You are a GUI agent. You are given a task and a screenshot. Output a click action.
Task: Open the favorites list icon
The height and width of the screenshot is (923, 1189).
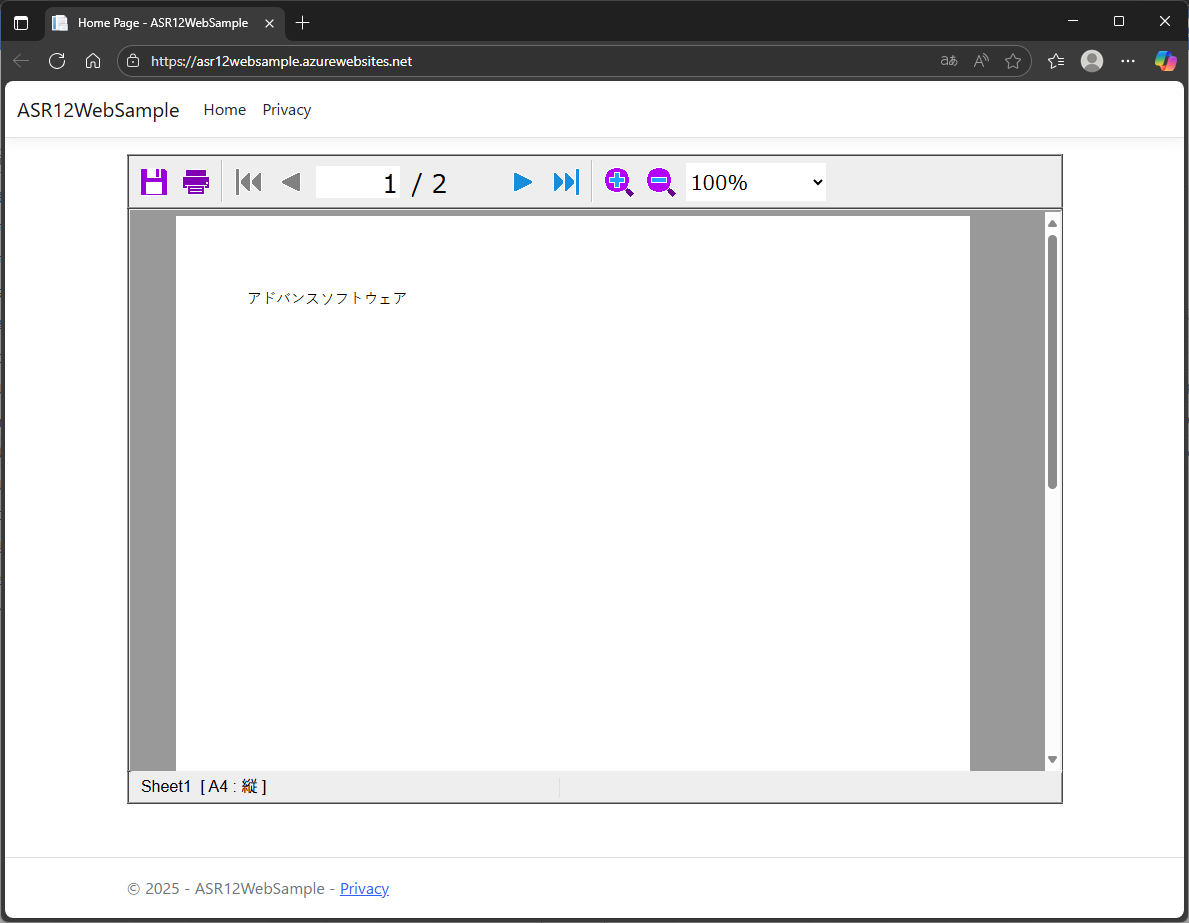[x=1056, y=61]
